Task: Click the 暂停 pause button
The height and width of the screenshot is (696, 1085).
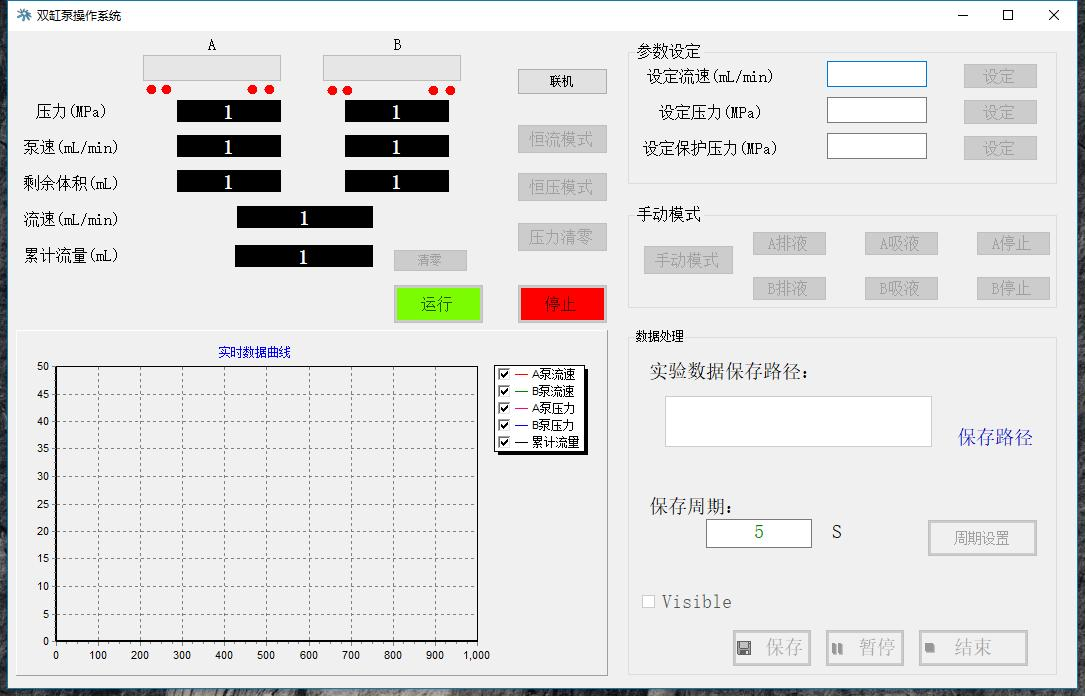Action: coord(865,648)
